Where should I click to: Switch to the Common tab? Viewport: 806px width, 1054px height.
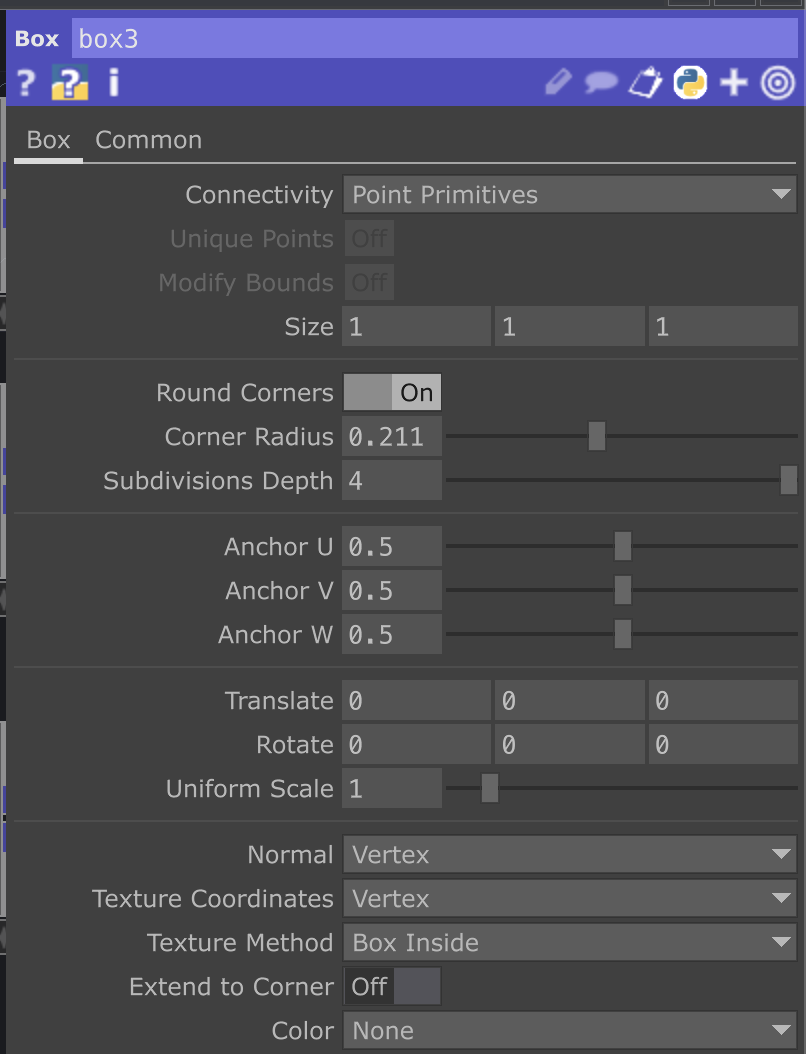click(x=148, y=140)
